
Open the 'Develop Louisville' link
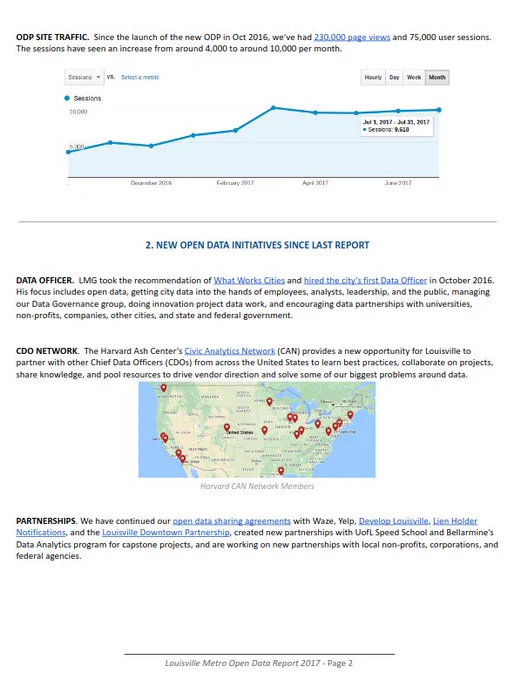click(393, 521)
